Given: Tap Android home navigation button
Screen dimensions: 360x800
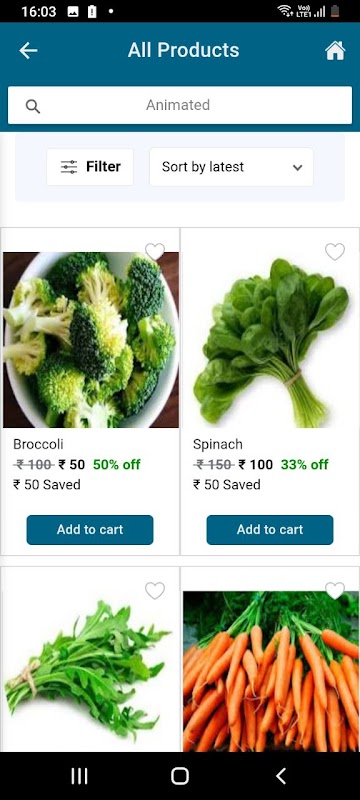Looking at the screenshot, I should click(179, 776).
